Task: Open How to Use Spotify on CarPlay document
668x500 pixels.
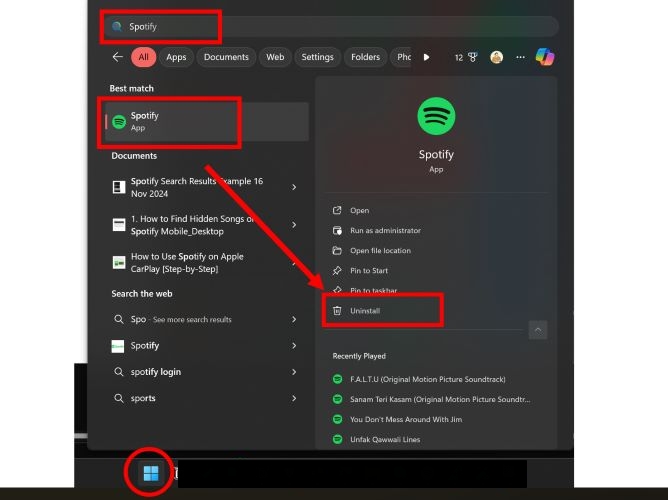Action: (x=187, y=263)
